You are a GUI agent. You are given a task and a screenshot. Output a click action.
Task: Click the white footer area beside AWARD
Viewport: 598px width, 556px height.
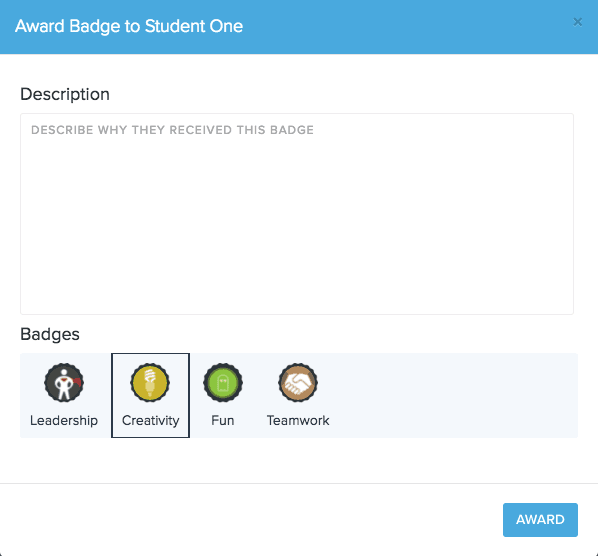tap(248, 520)
